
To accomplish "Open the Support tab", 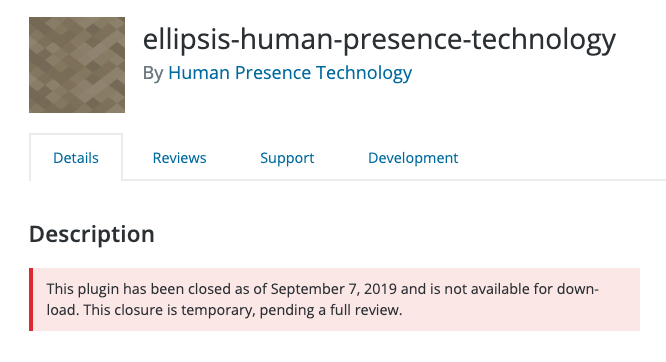I will [x=287, y=158].
